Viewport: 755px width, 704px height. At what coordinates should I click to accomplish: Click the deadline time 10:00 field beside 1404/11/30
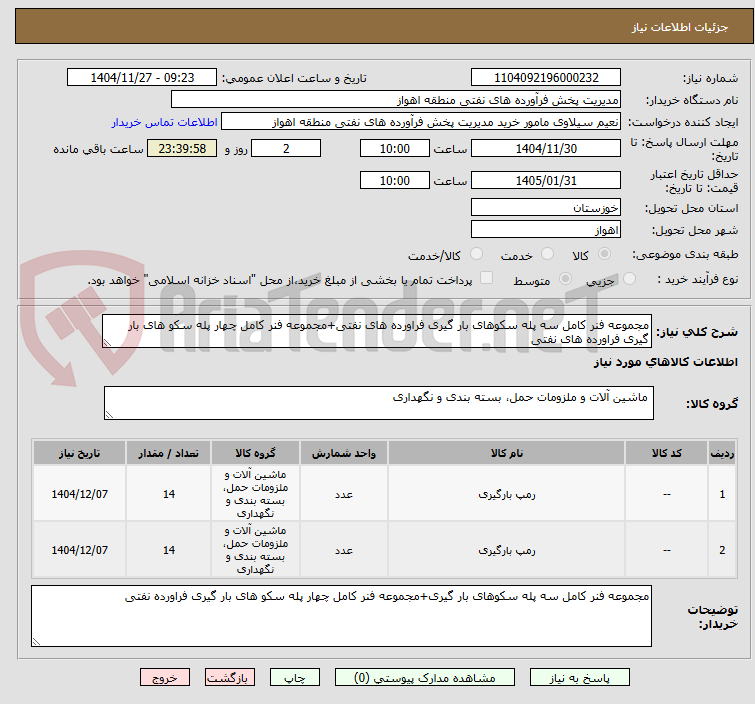395,148
